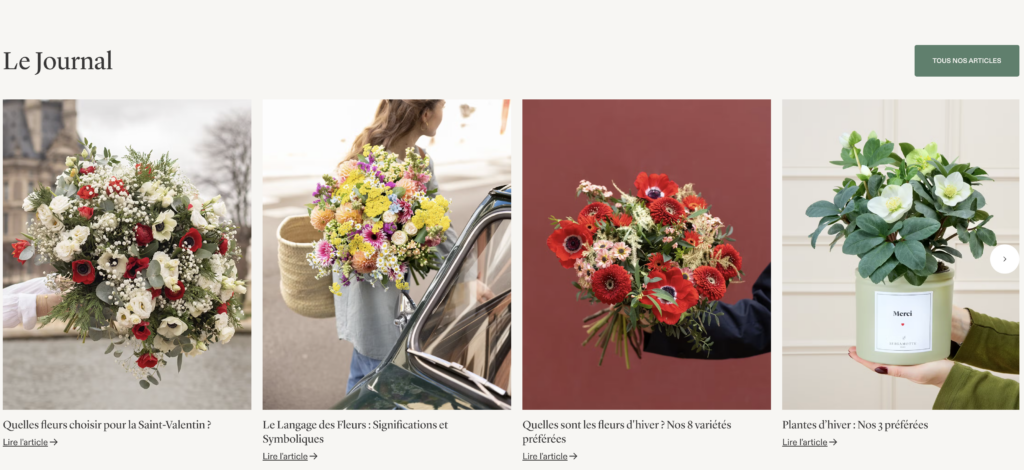Open title Plantes d'hiver: Nos 3 préférées
The image size is (1024, 470).
coord(855,425)
